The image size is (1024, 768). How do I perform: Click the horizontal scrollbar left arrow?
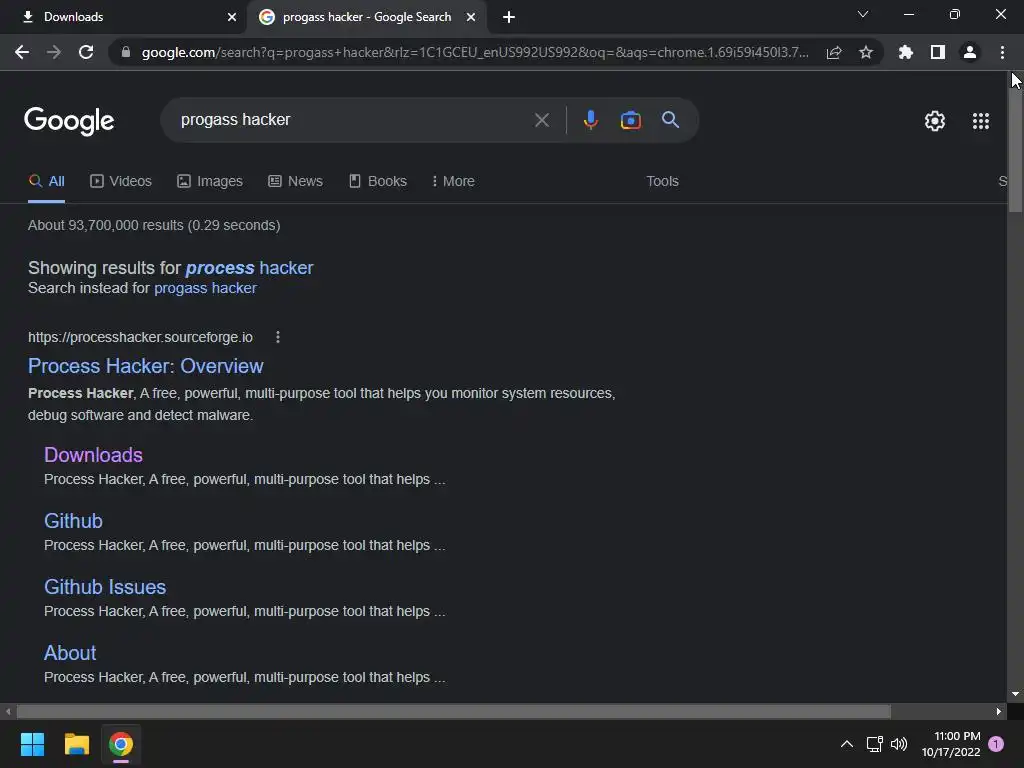8,711
